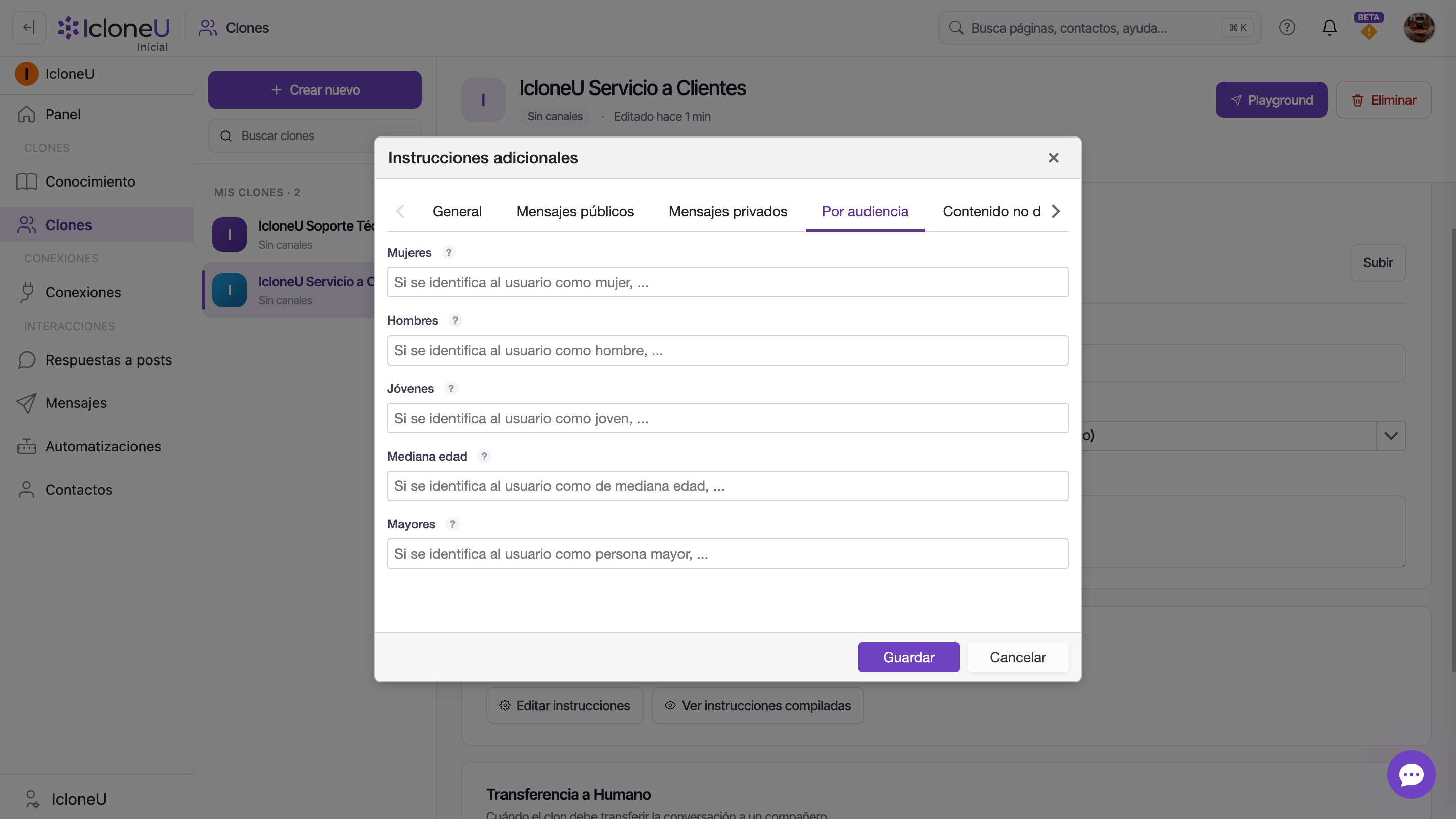
Task: Click Ver instrucciones compiladas
Action: [x=757, y=705]
